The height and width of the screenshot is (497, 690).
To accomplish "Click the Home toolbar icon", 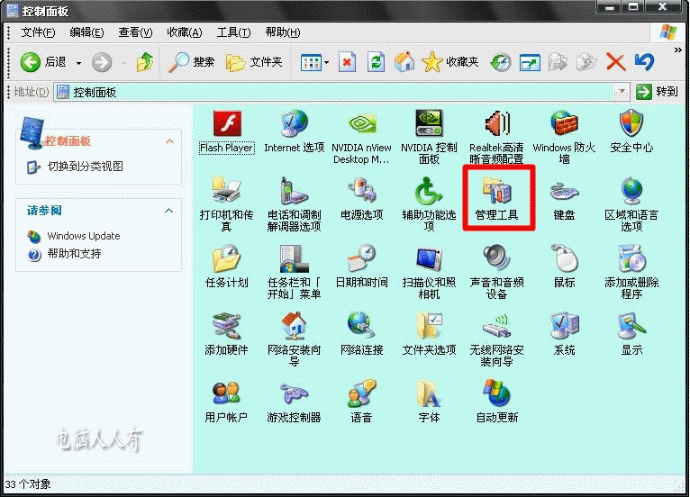I will coord(404,62).
